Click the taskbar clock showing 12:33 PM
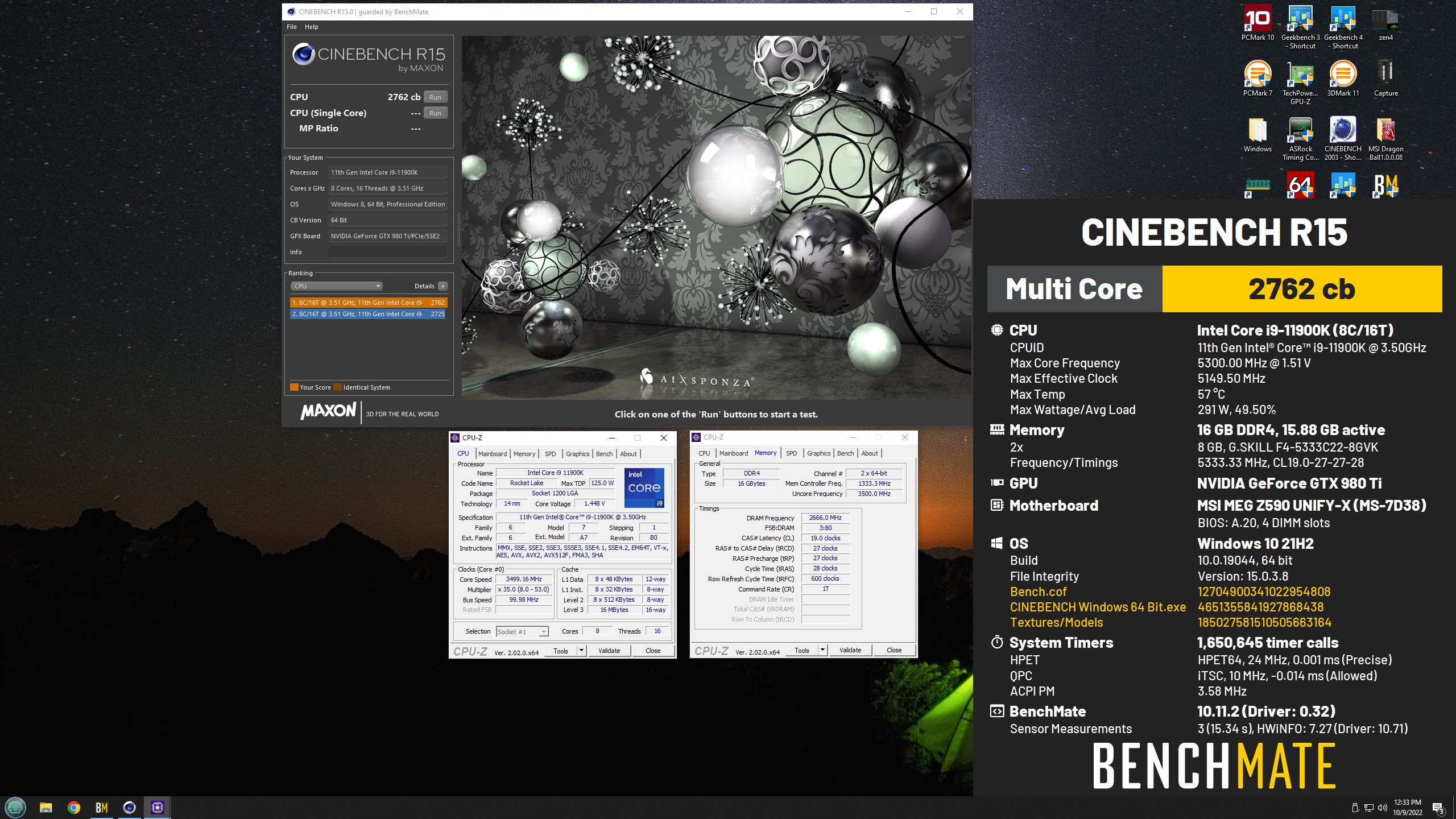Viewport: 1456px width, 819px height. 1407,808
